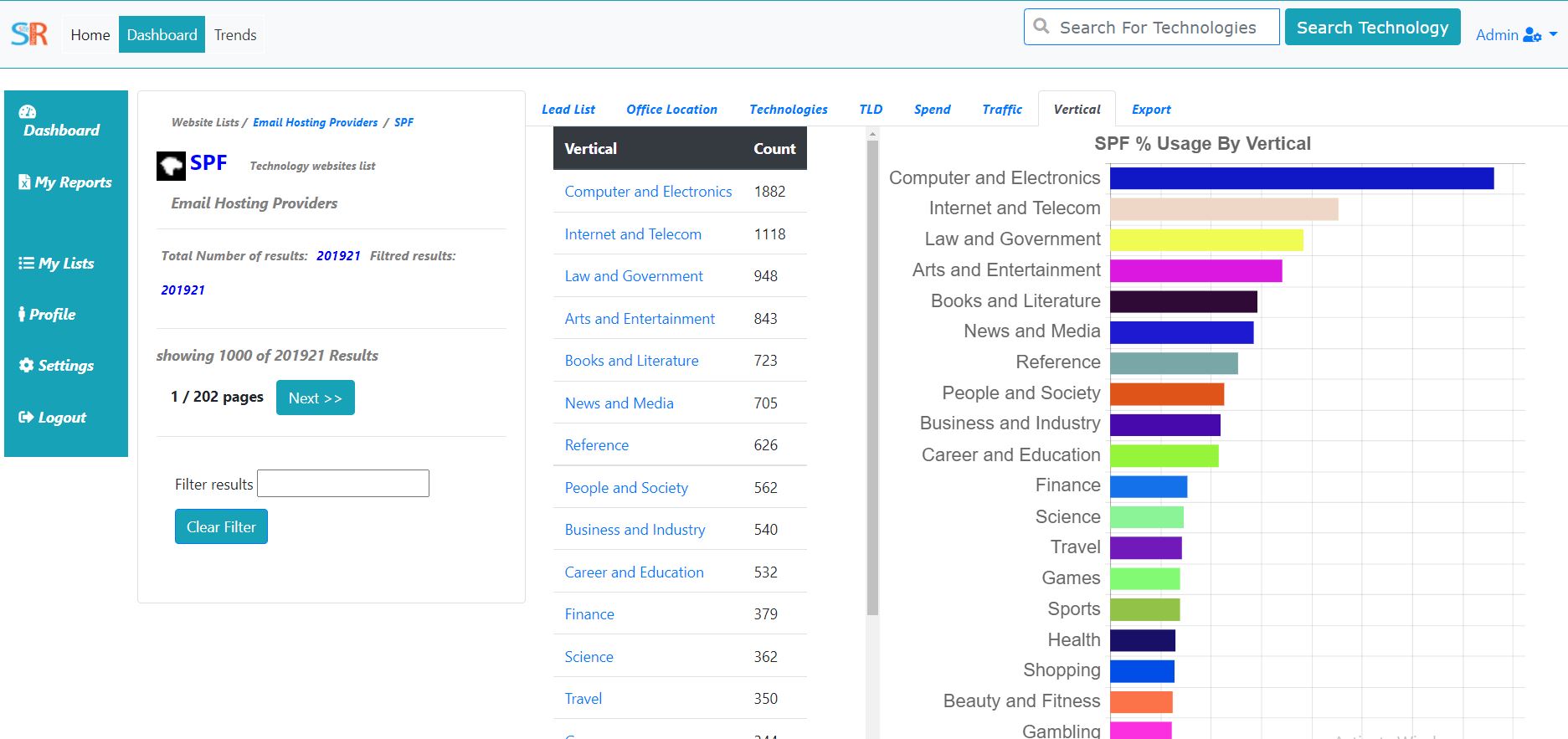This screenshot has height=739, width=1568.
Task: Open the Computer and Electronics vertical link
Action: pyautogui.click(x=648, y=191)
